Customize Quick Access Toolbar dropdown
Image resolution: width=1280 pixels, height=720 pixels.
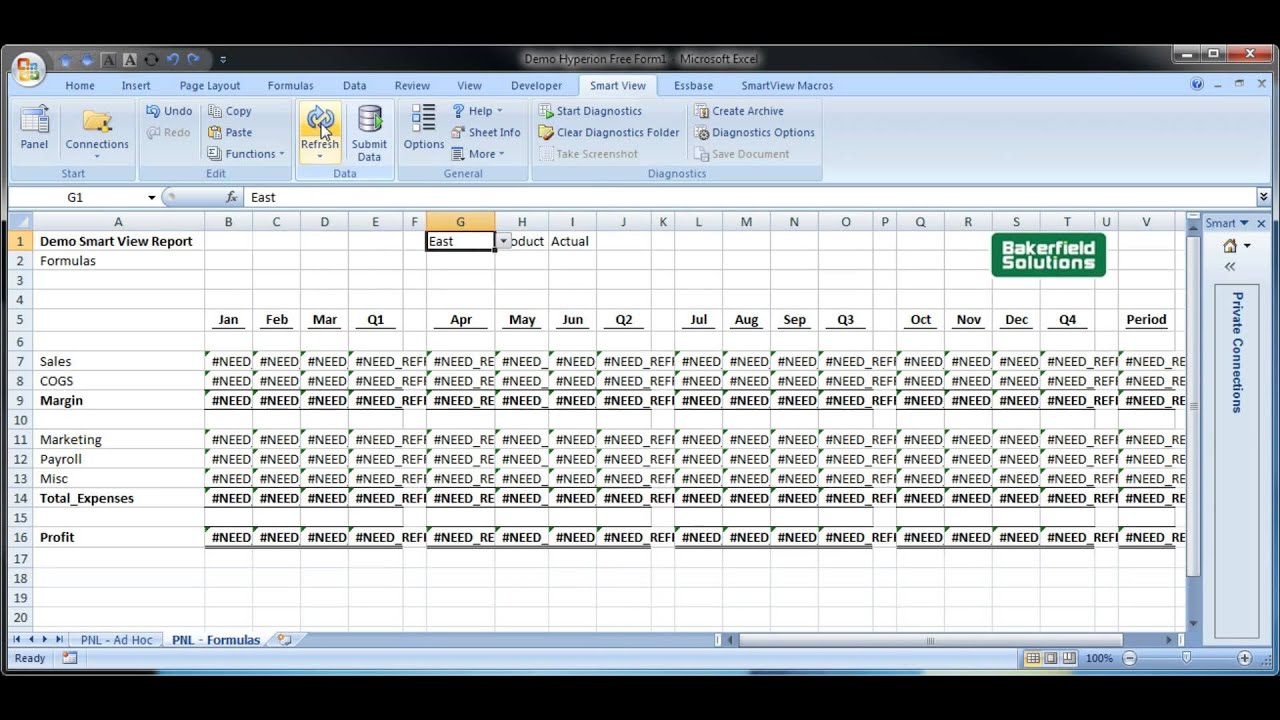click(x=222, y=60)
